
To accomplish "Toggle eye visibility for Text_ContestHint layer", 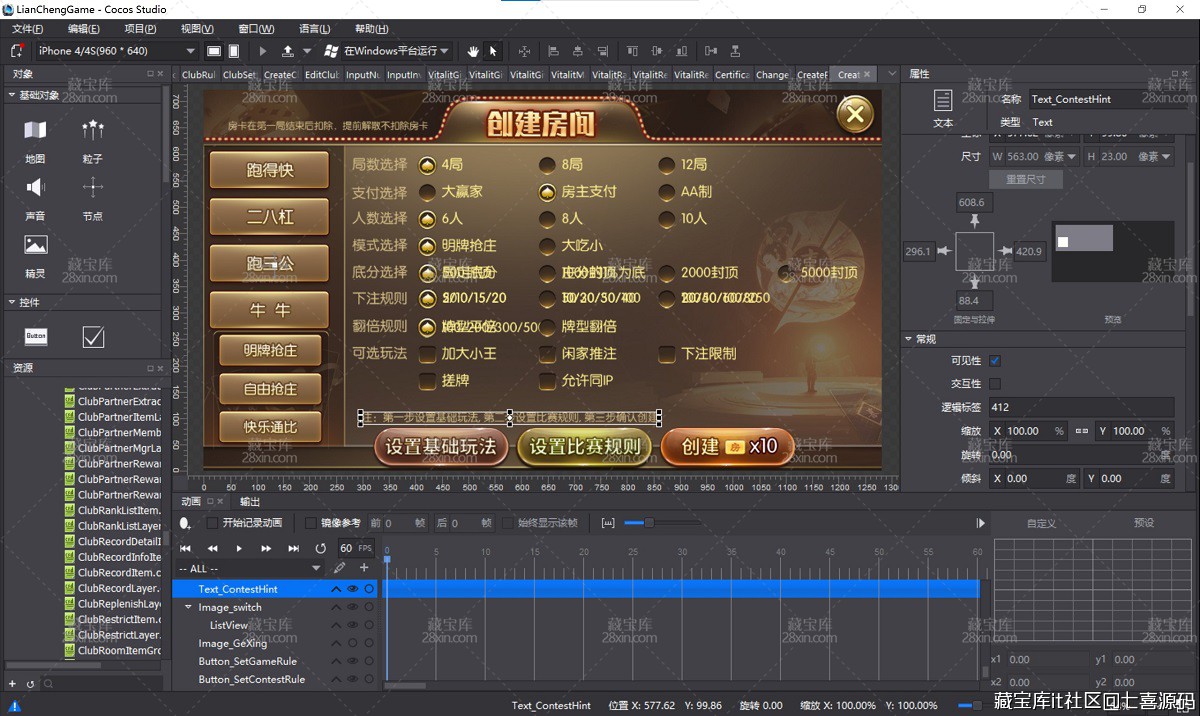I will point(352,590).
